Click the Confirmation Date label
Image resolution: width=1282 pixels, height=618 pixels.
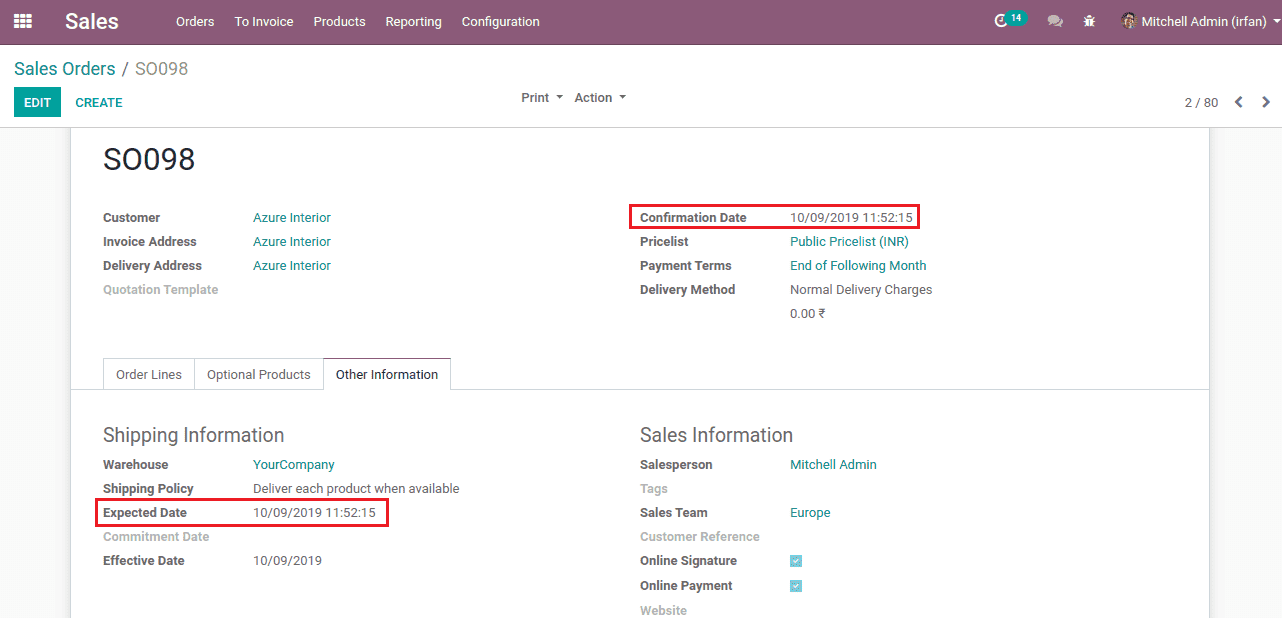[693, 218]
